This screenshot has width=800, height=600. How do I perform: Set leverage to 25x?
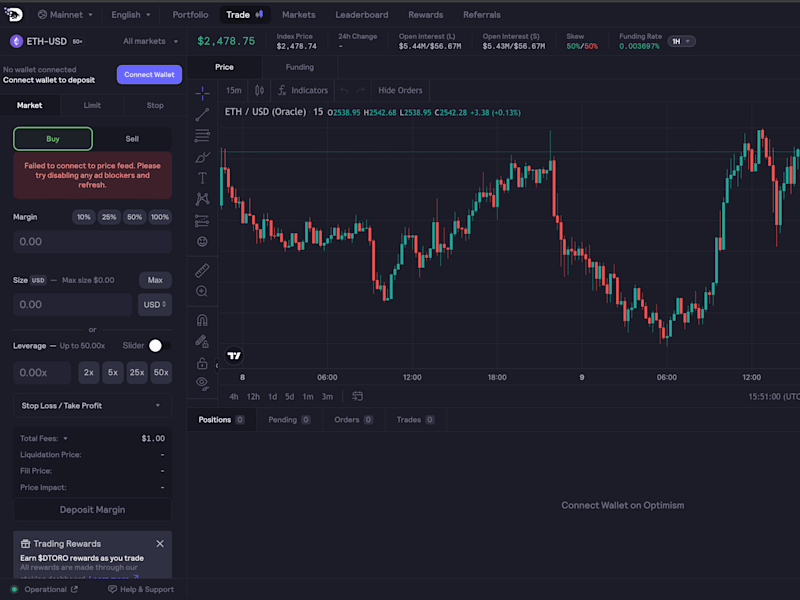[137, 372]
